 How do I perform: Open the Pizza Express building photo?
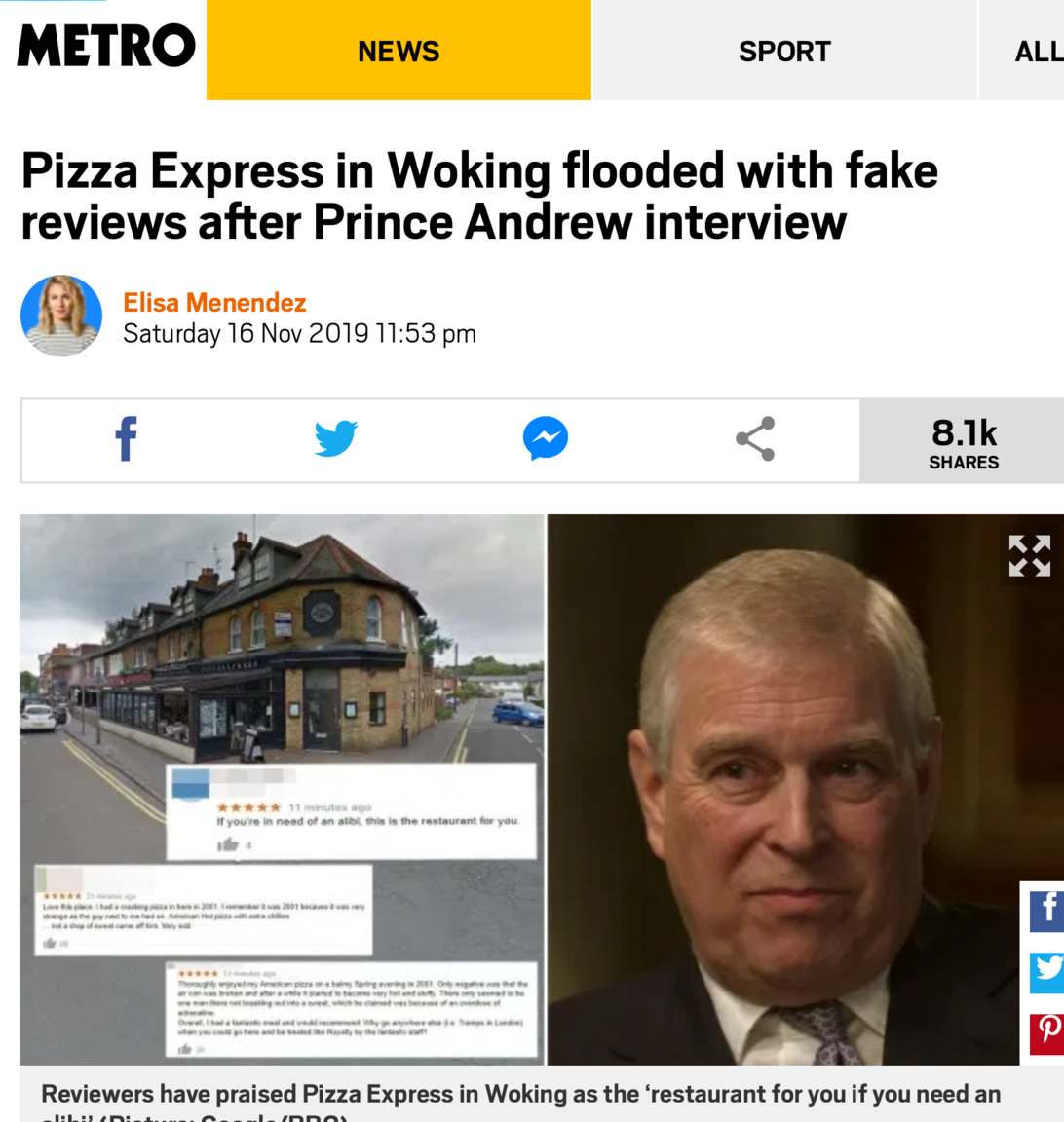(x=283, y=789)
